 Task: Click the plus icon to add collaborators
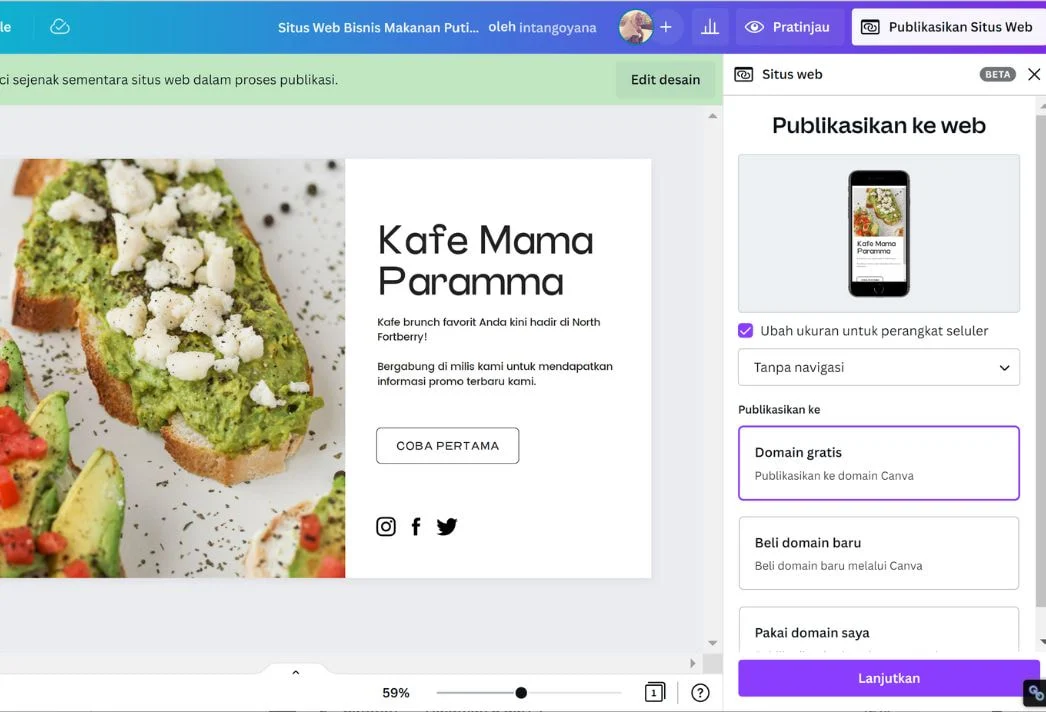point(666,27)
